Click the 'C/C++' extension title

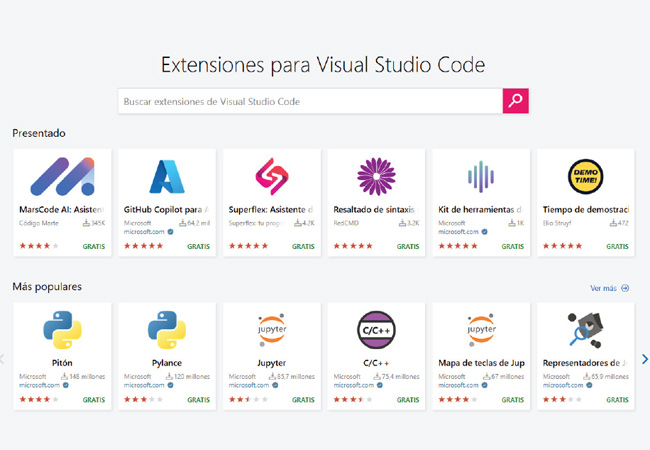point(376,363)
